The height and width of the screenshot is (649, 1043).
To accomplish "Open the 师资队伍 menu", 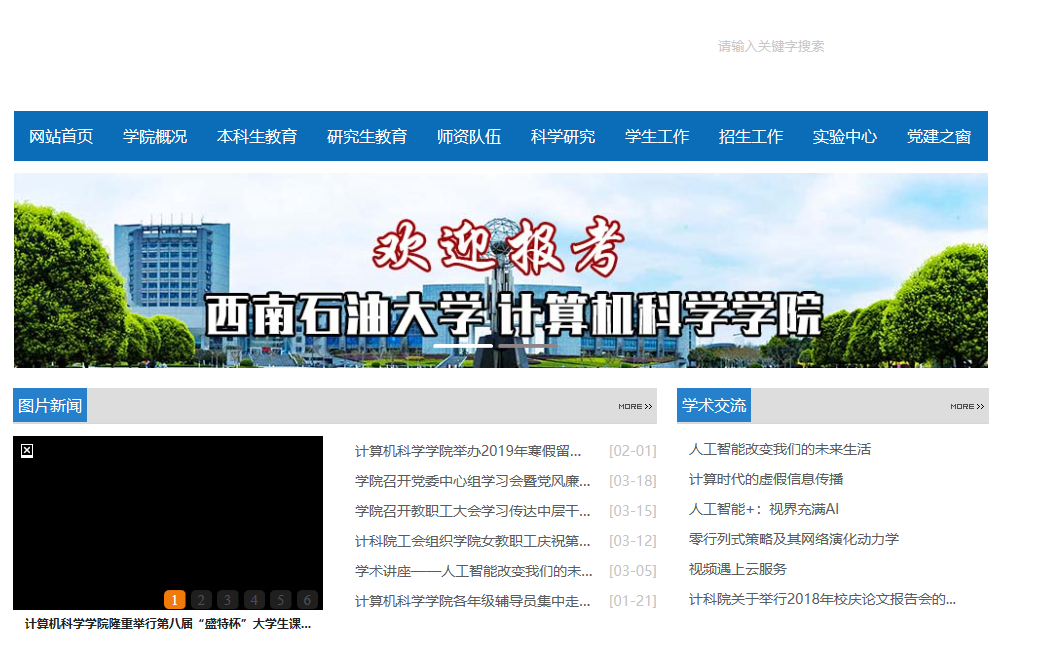I will click(x=469, y=136).
